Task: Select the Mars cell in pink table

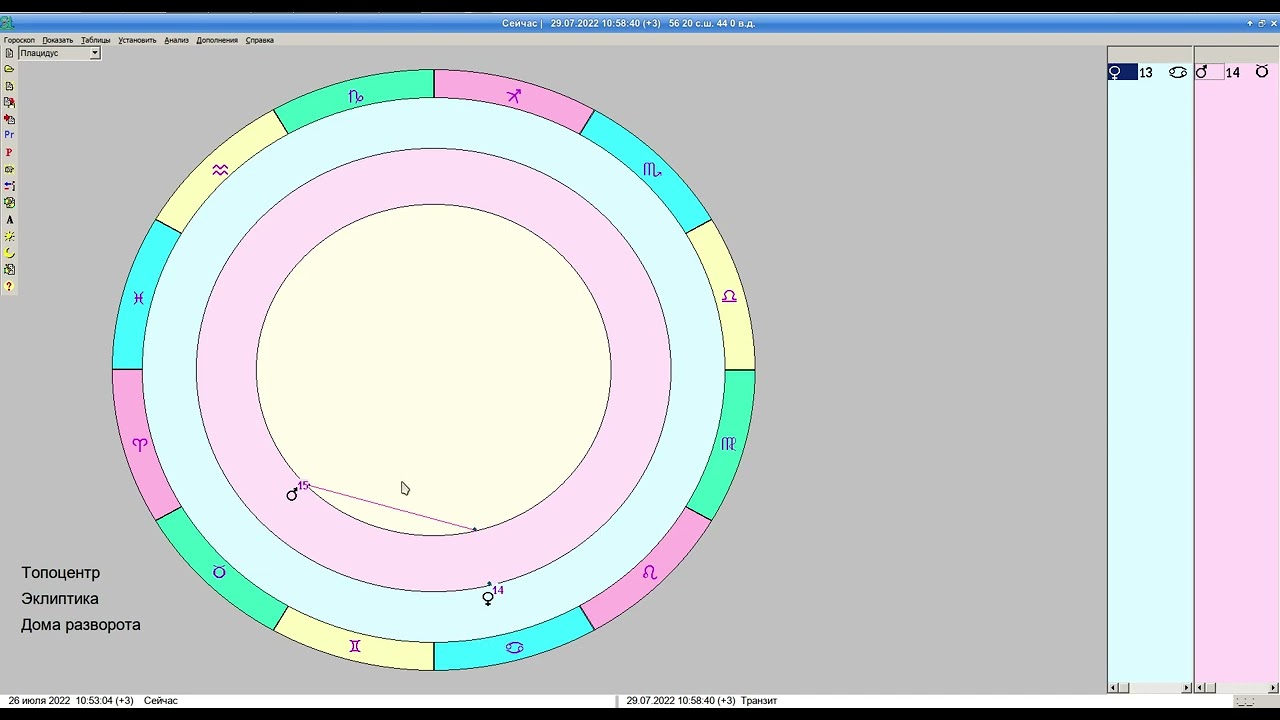Action: pyautogui.click(x=1209, y=72)
